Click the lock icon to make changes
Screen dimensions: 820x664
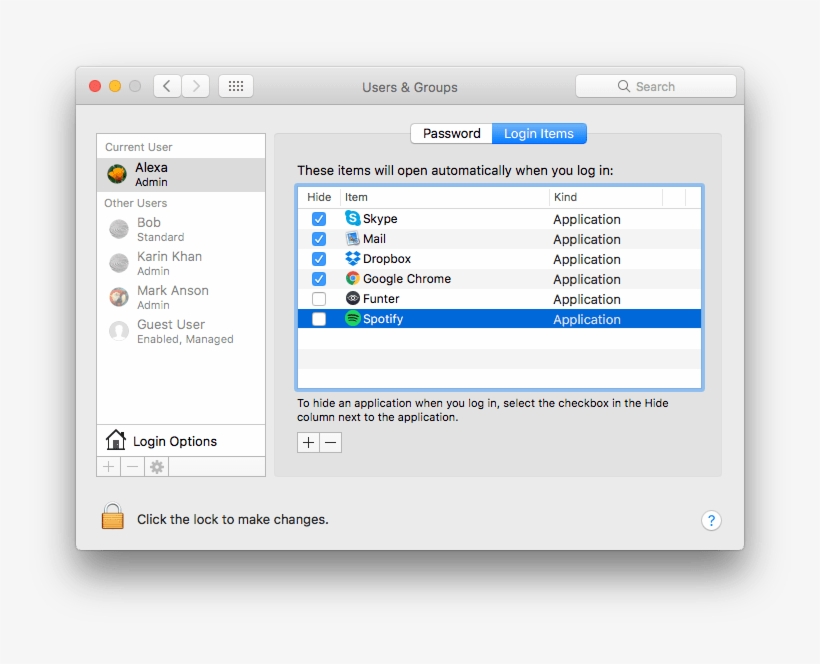coord(112,516)
